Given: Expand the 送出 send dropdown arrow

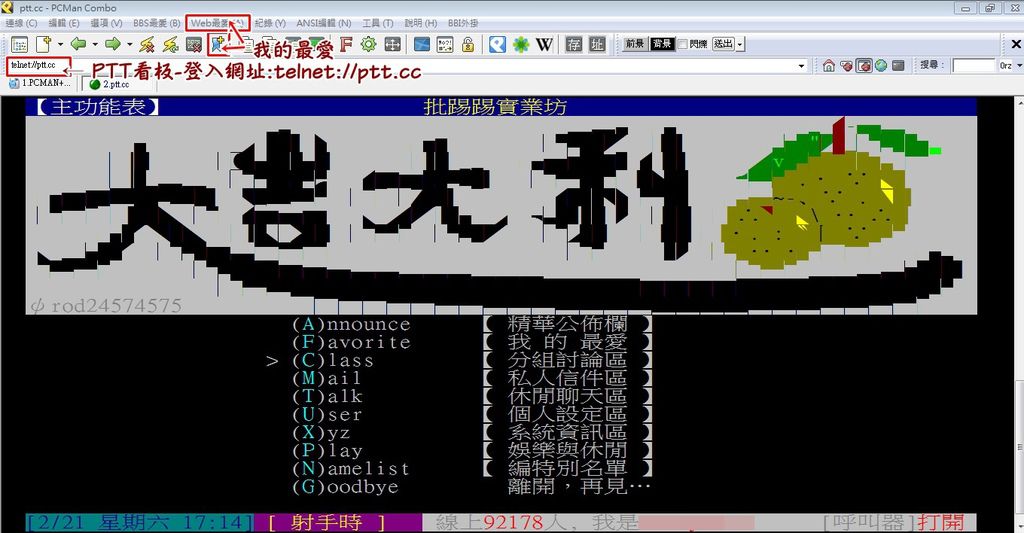Looking at the screenshot, I should 740,44.
